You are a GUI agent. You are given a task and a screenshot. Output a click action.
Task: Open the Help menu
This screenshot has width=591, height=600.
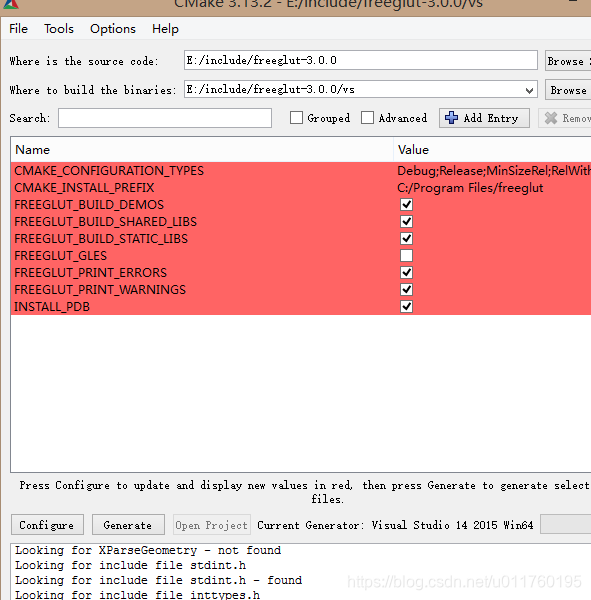point(165,29)
